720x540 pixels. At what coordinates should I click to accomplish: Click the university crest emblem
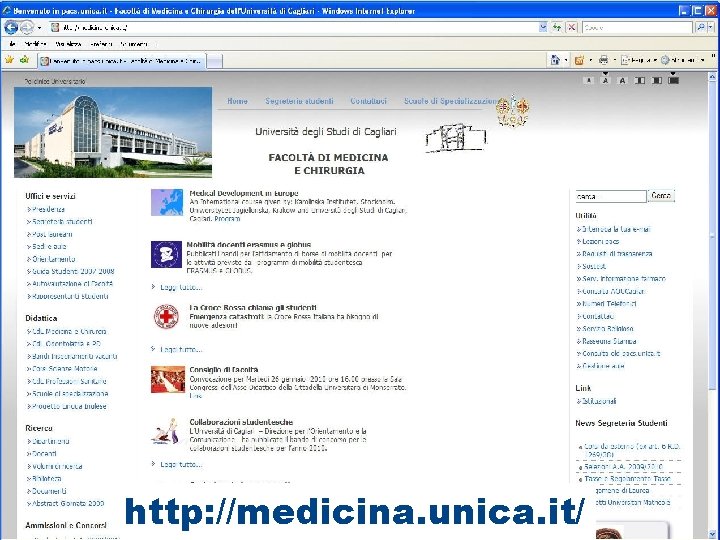tap(512, 110)
